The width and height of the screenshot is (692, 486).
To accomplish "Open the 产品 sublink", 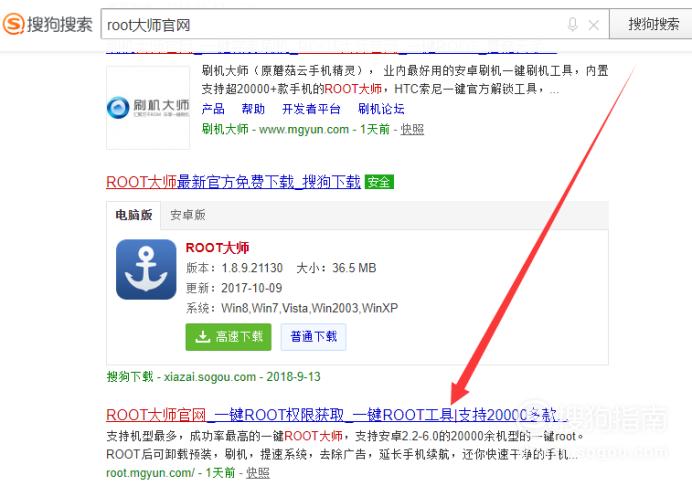I will (213, 109).
